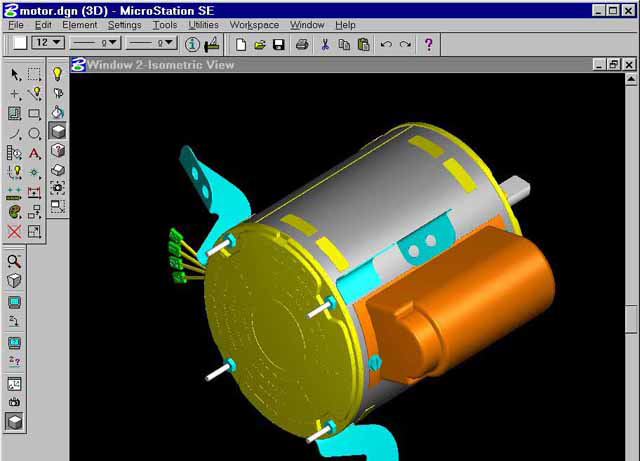
Task: Click the B logo of Window 2 title
Action: (x=78, y=65)
